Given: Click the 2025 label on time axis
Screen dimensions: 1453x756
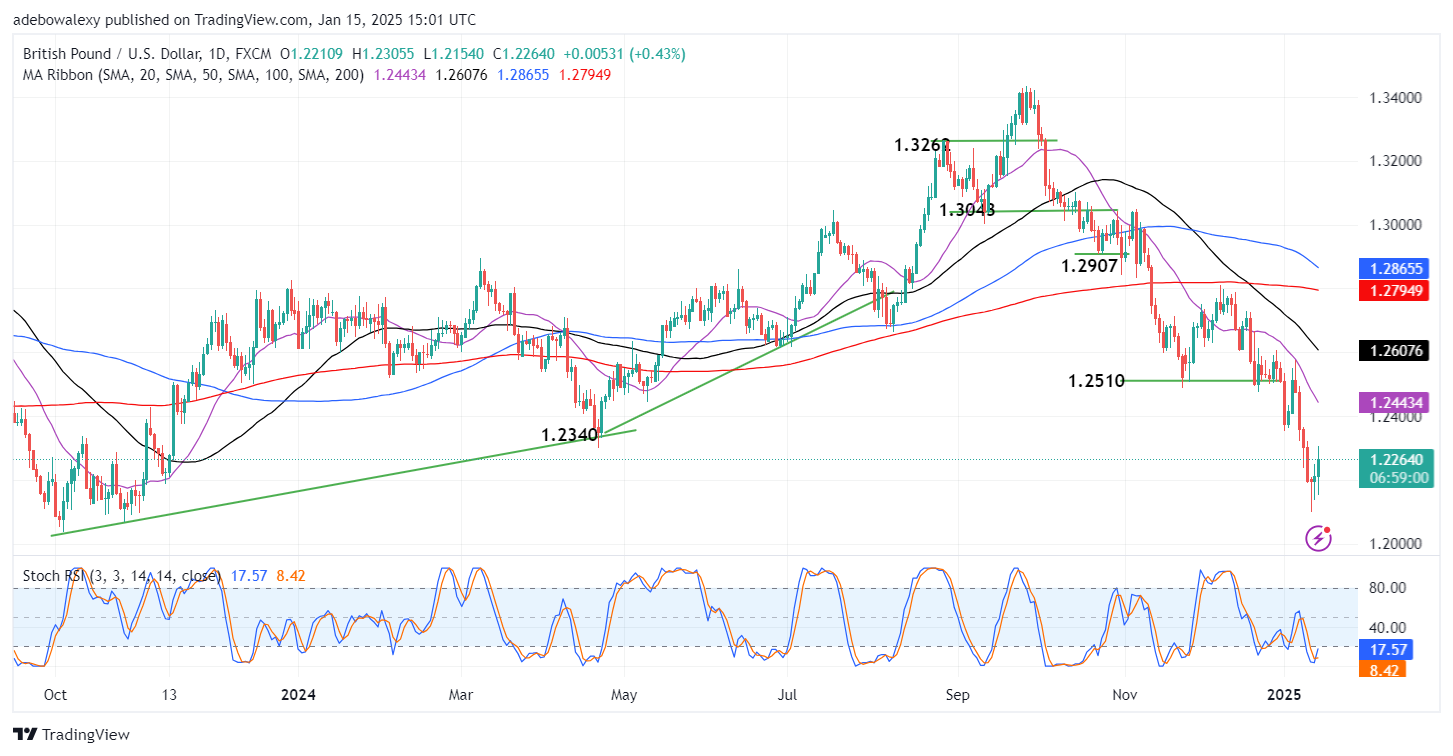Looking at the screenshot, I should coord(1282,694).
